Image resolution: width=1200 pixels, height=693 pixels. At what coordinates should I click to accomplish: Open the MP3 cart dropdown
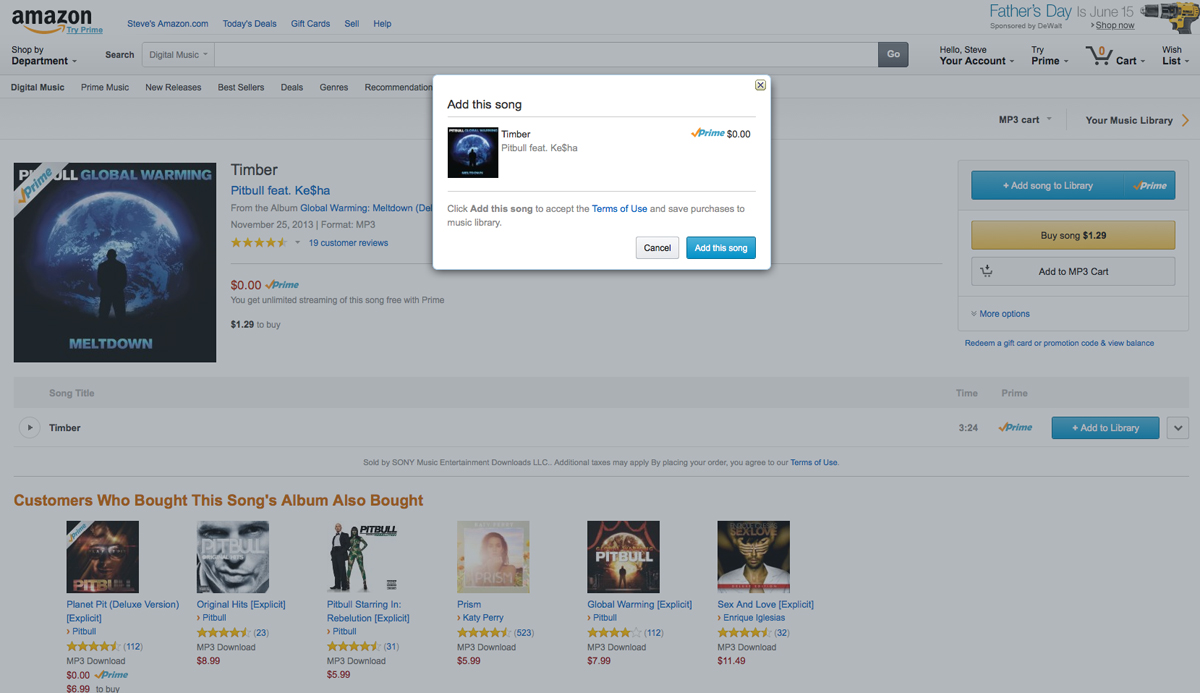[1025, 120]
